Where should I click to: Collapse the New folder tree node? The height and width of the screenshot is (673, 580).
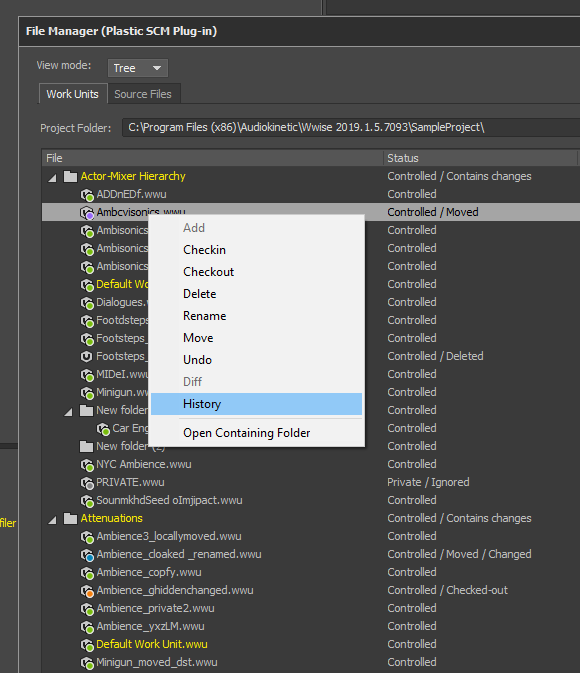[x=68, y=412]
